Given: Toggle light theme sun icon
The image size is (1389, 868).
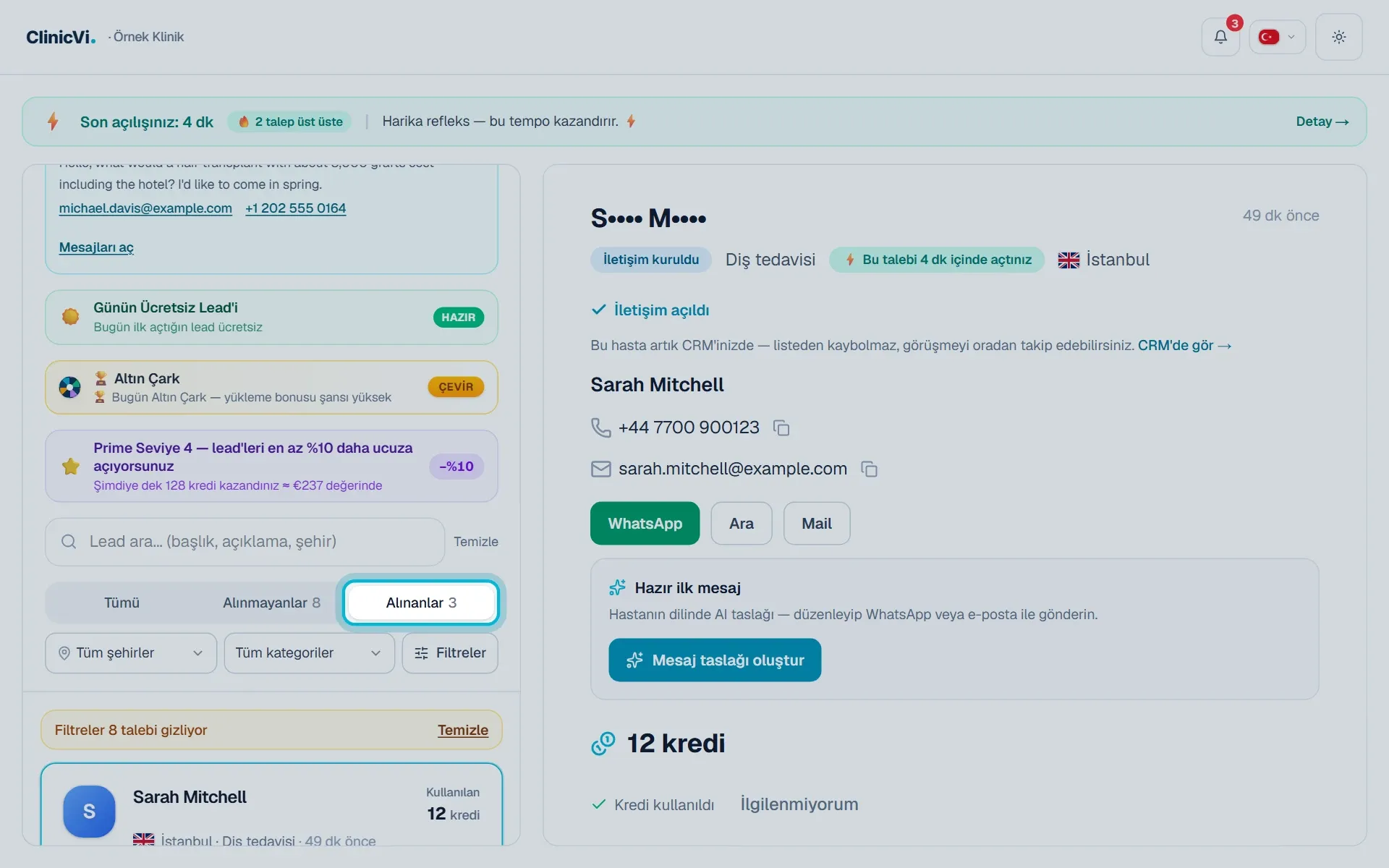Looking at the screenshot, I should pos(1338,37).
